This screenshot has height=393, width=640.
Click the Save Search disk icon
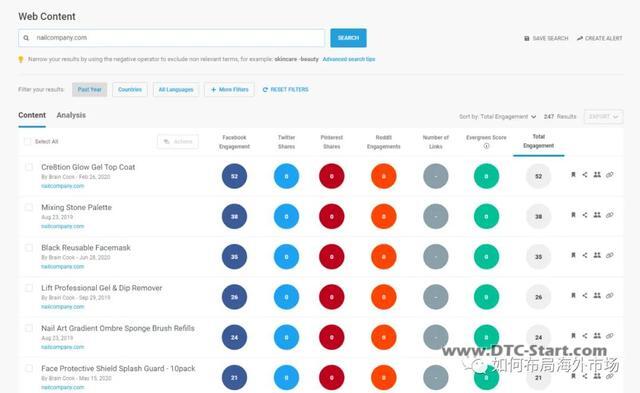527,38
